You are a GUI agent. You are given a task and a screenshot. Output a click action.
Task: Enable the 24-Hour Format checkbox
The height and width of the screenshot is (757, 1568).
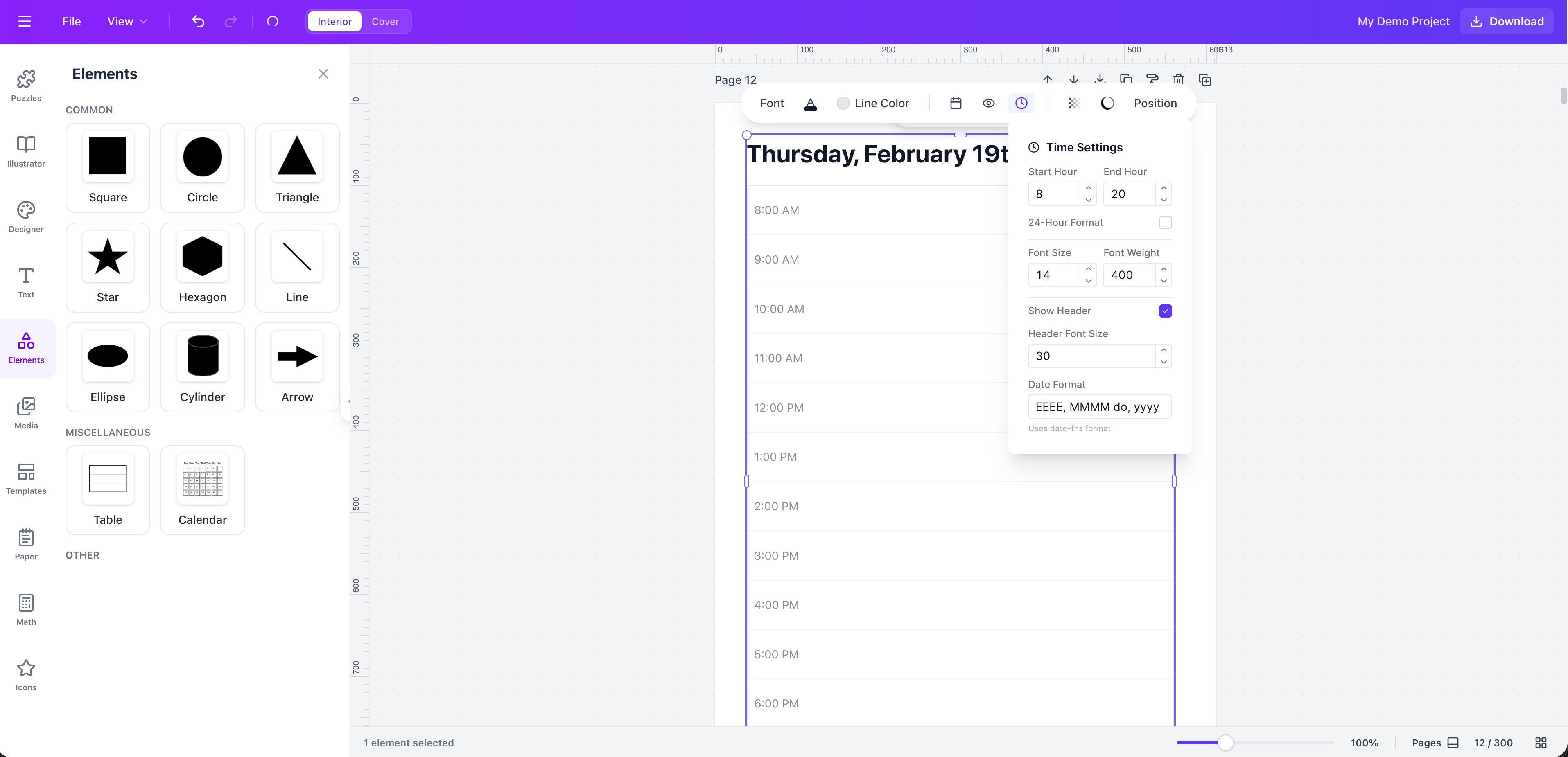tap(1166, 222)
